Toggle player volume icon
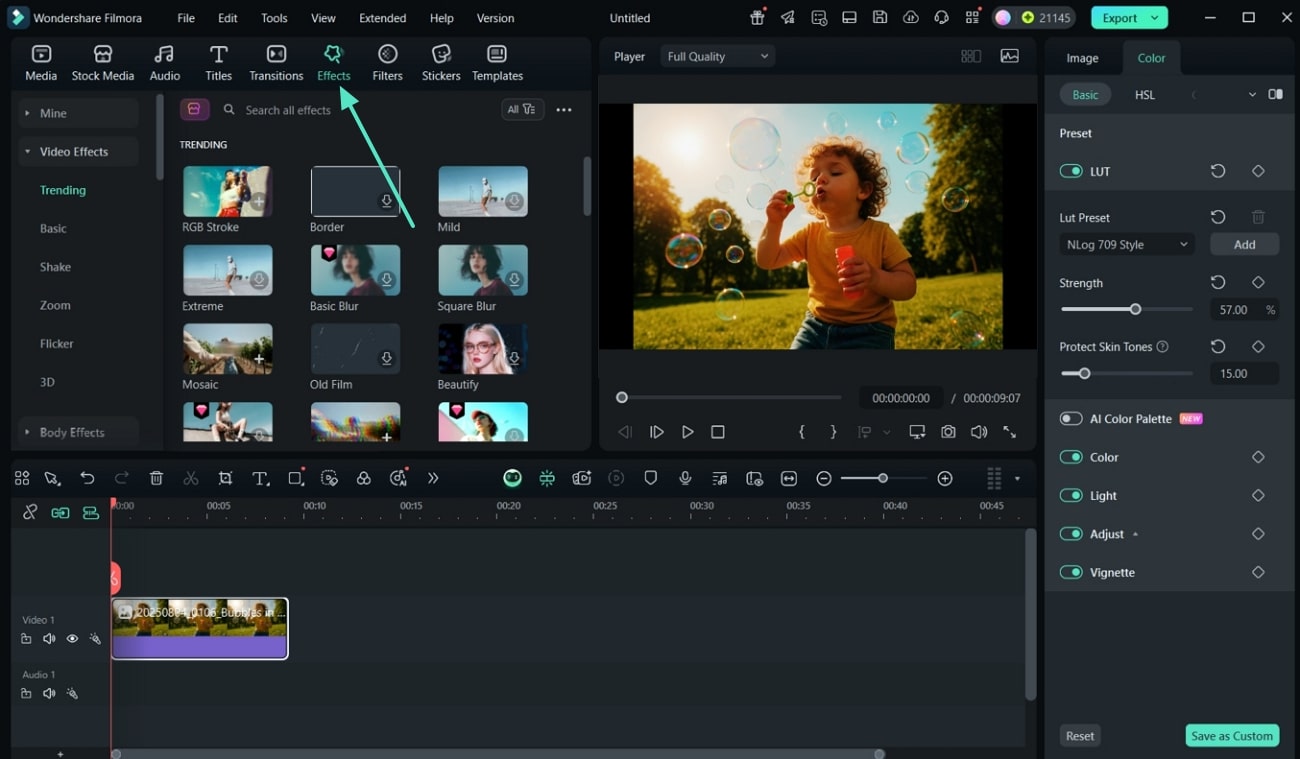 pos(978,432)
